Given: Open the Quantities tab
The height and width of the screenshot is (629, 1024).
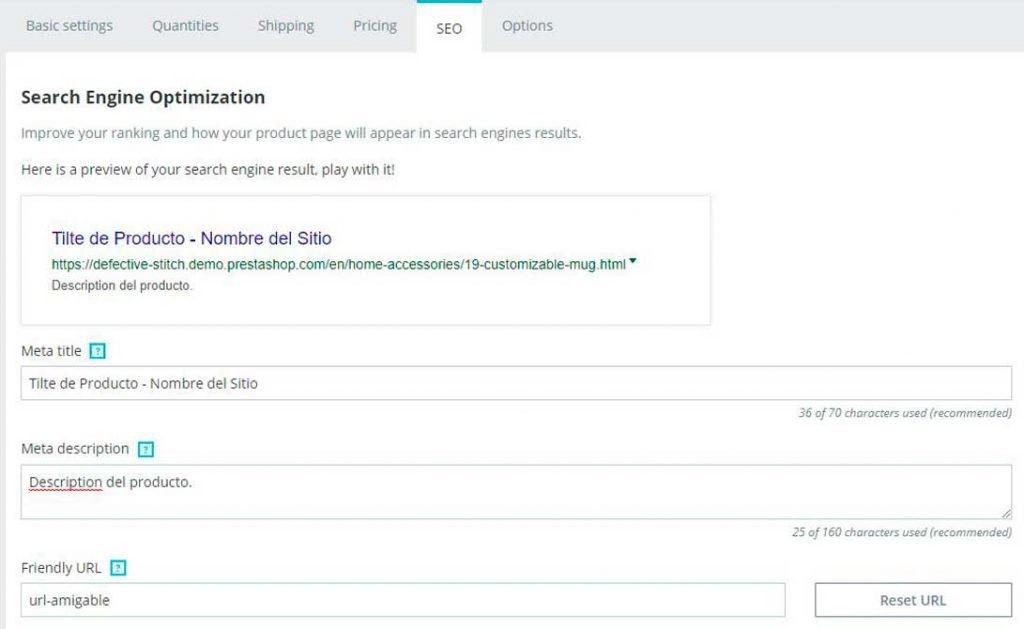Looking at the screenshot, I should 185,26.
